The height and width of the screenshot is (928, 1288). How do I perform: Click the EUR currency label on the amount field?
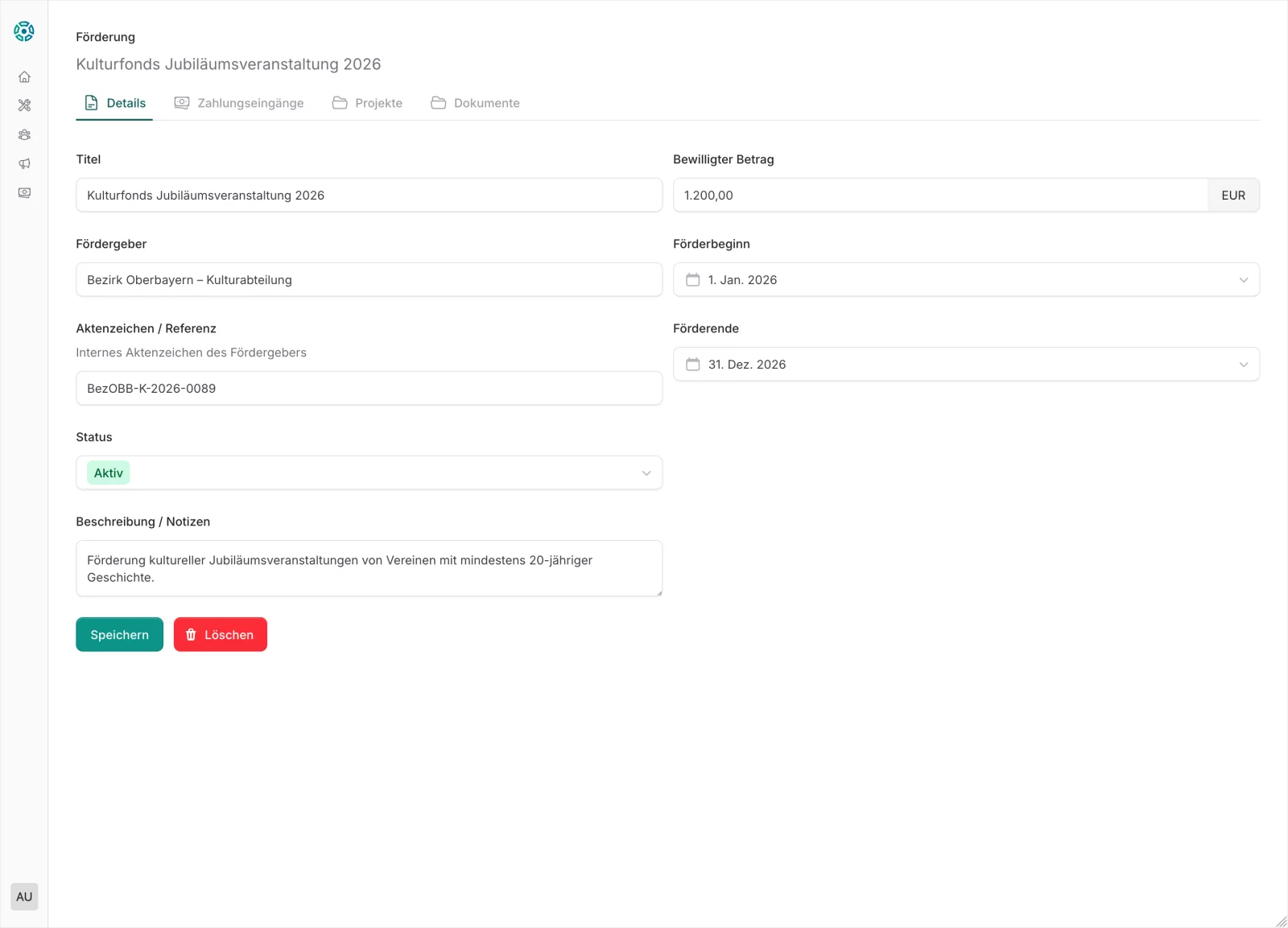pyautogui.click(x=1232, y=195)
